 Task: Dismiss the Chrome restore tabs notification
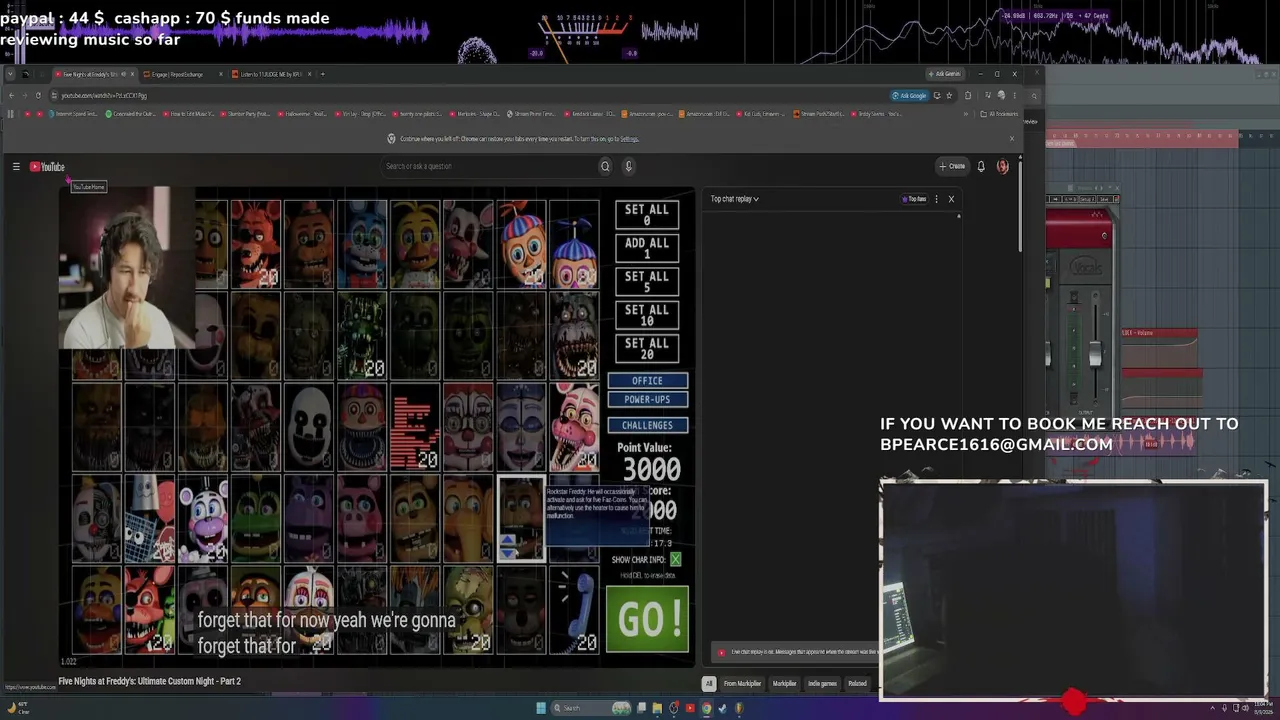(x=1011, y=139)
